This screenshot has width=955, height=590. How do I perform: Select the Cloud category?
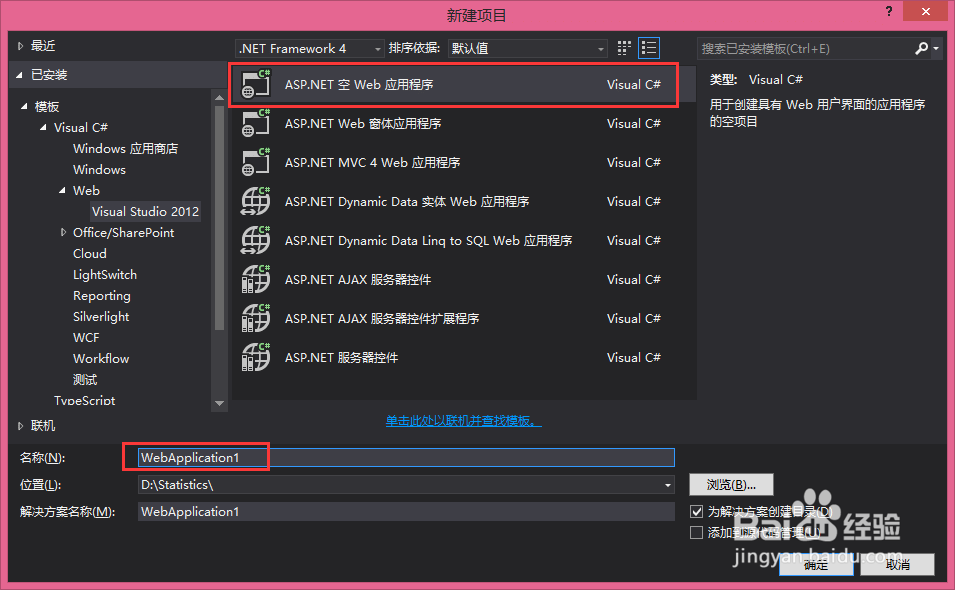(90, 253)
